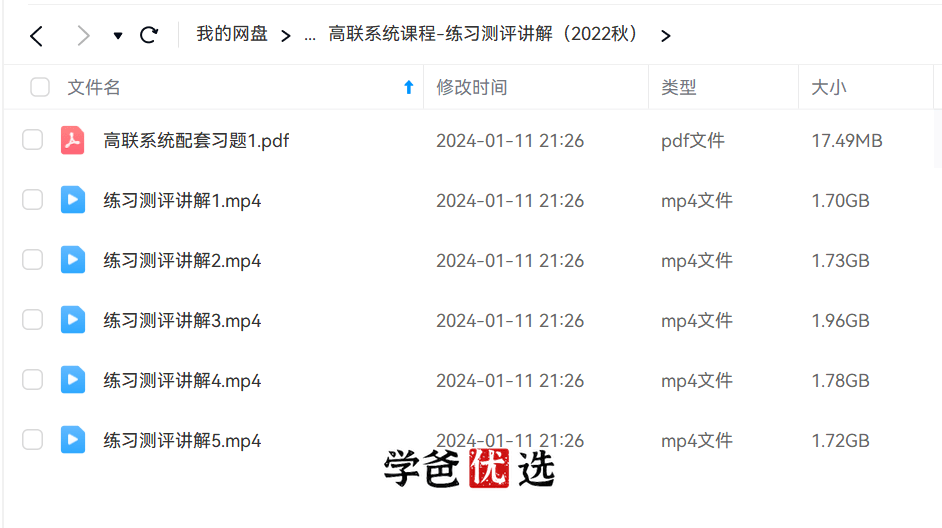Click the PDF icon of 高联系统配套习题1.pdf
This screenshot has width=942, height=528.
(73, 140)
